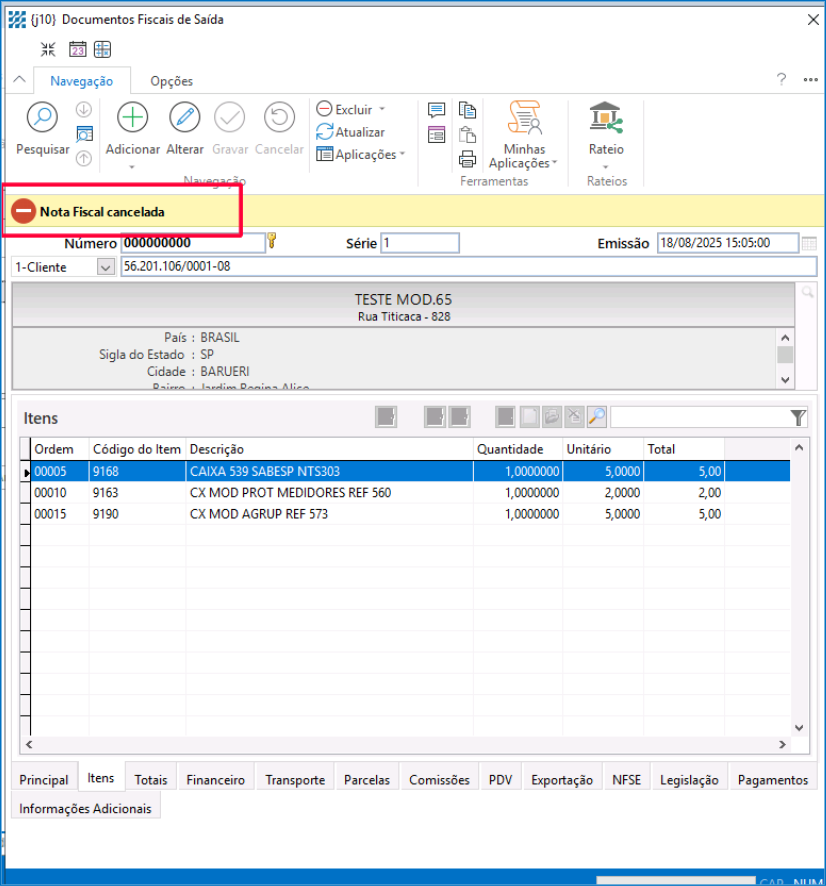Click the Alterar pencil icon
This screenshot has width=826, height=886.
tap(184, 118)
